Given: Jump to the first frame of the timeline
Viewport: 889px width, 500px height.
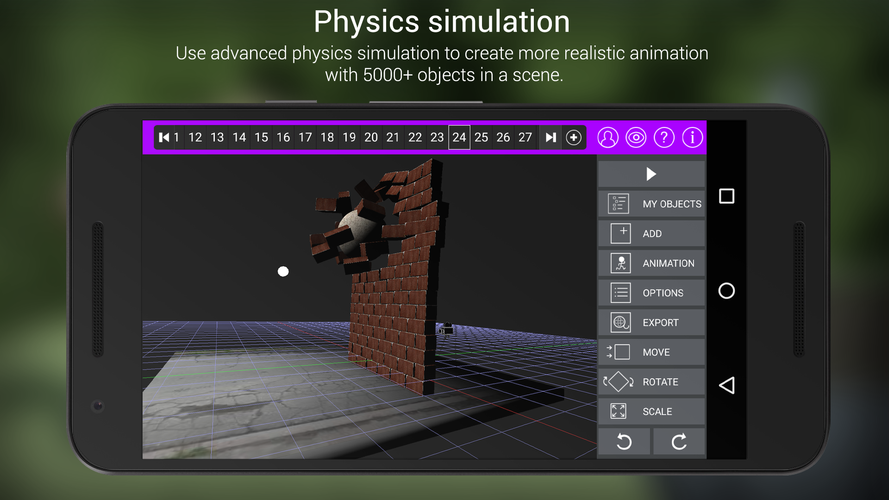Looking at the screenshot, I should pyautogui.click(x=164, y=137).
